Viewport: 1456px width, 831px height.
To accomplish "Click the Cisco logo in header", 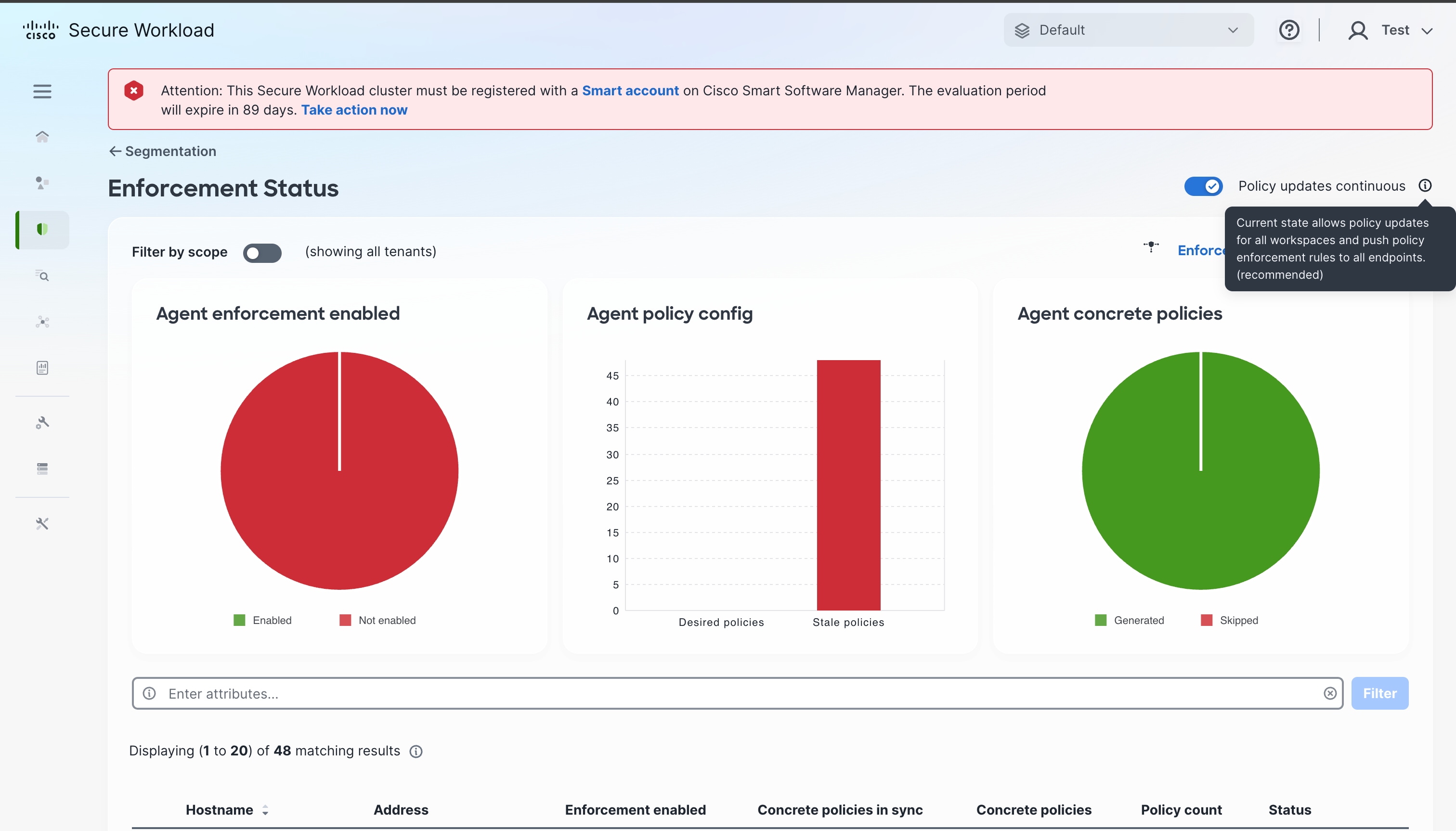I will pos(40,30).
